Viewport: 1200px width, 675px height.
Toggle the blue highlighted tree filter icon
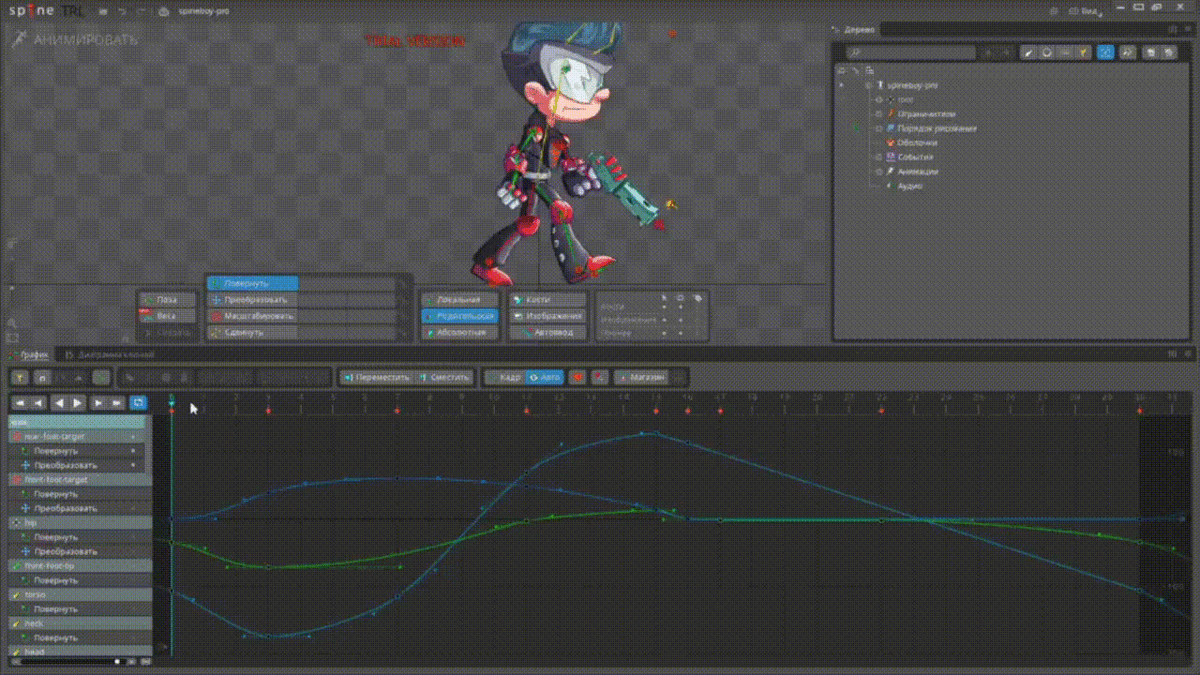coord(1106,53)
